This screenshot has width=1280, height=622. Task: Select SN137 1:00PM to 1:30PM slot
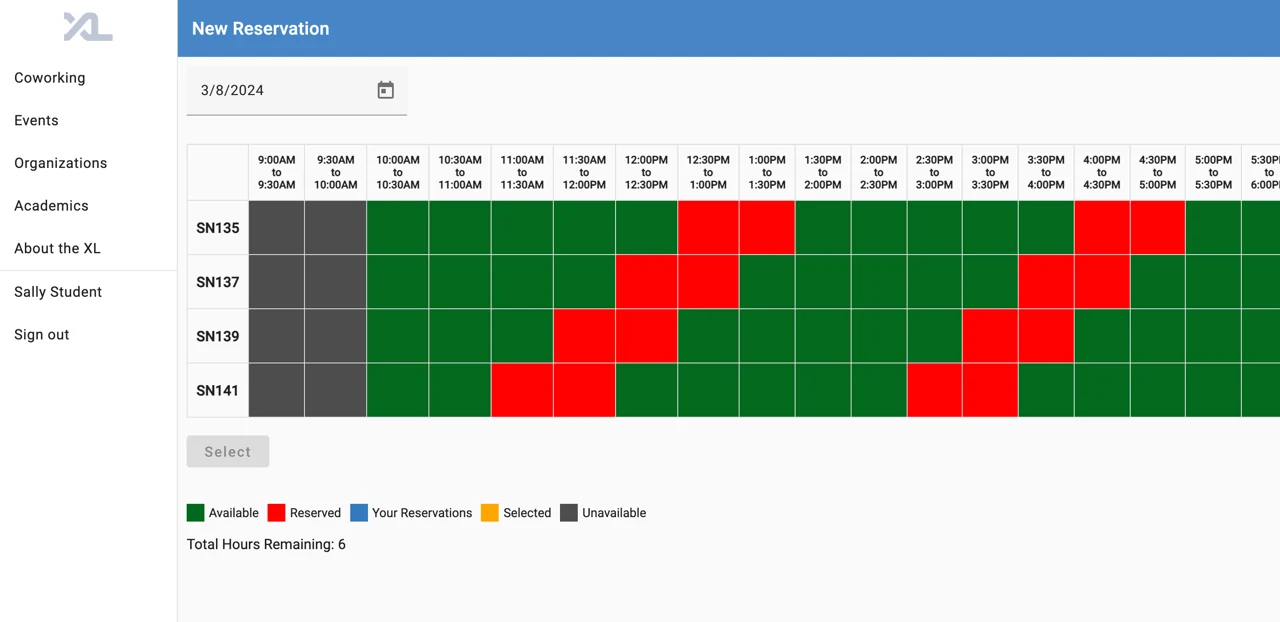click(767, 282)
